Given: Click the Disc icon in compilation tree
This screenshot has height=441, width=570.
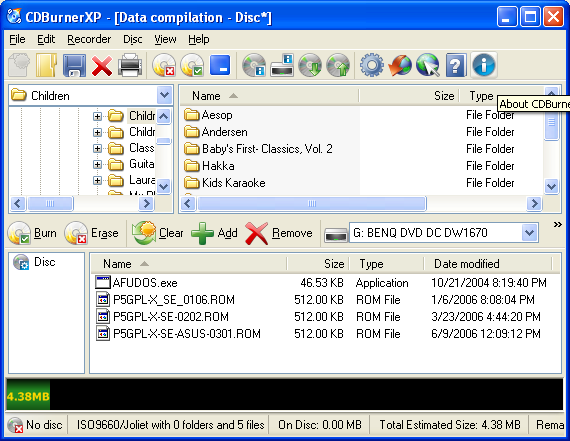Looking at the screenshot, I should tap(21, 262).
